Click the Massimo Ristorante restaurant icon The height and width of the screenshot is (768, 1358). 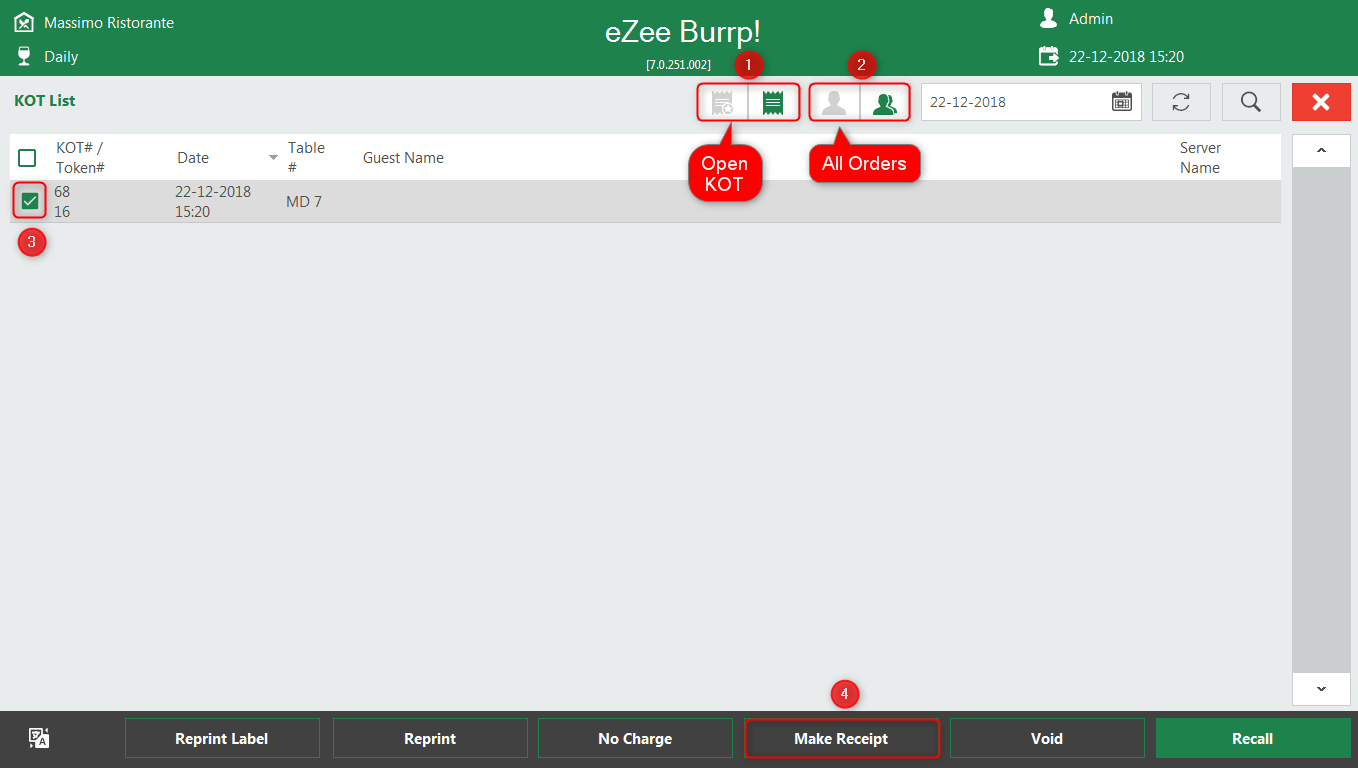click(24, 22)
